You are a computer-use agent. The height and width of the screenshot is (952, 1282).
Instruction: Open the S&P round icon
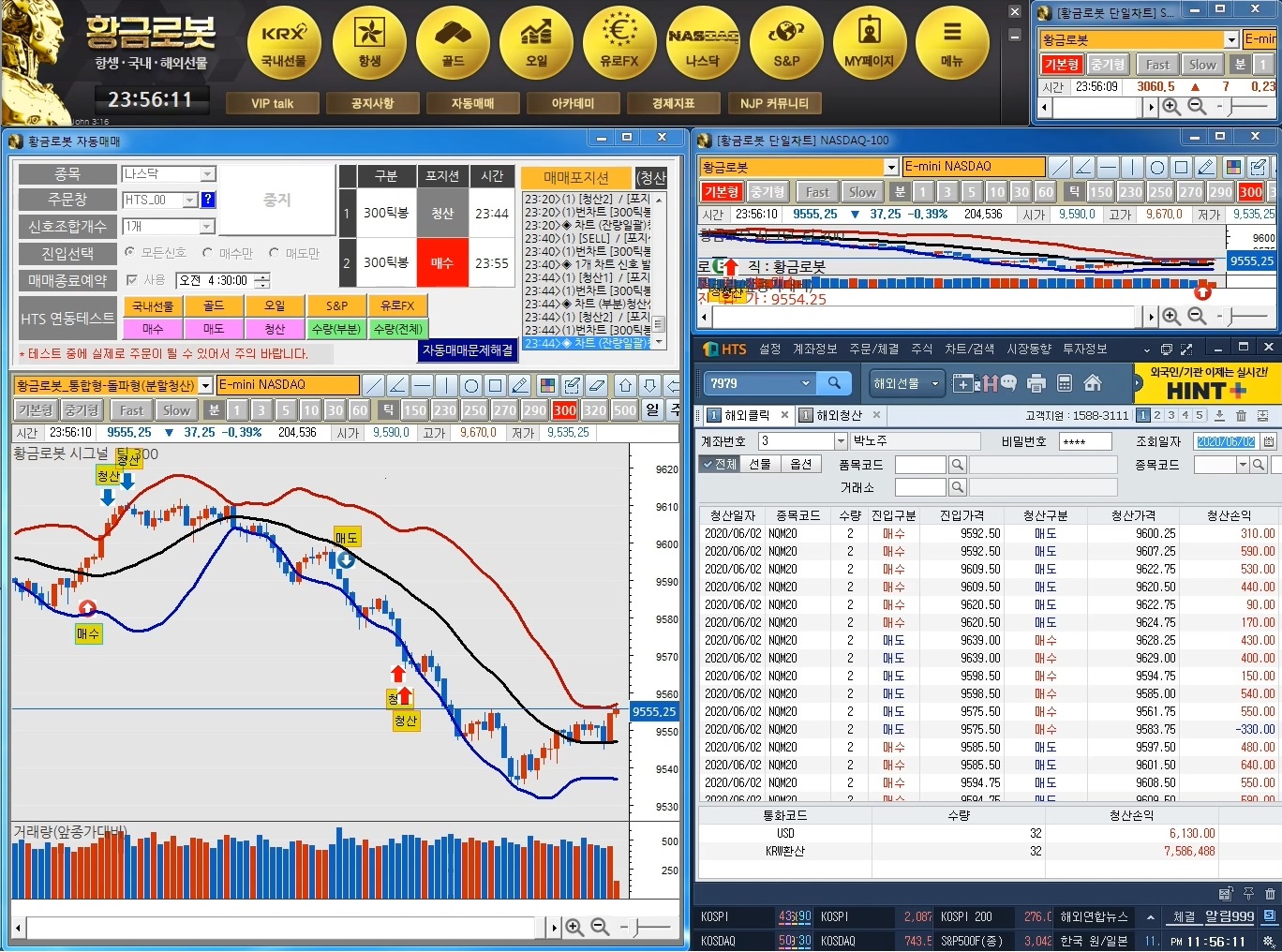786,43
